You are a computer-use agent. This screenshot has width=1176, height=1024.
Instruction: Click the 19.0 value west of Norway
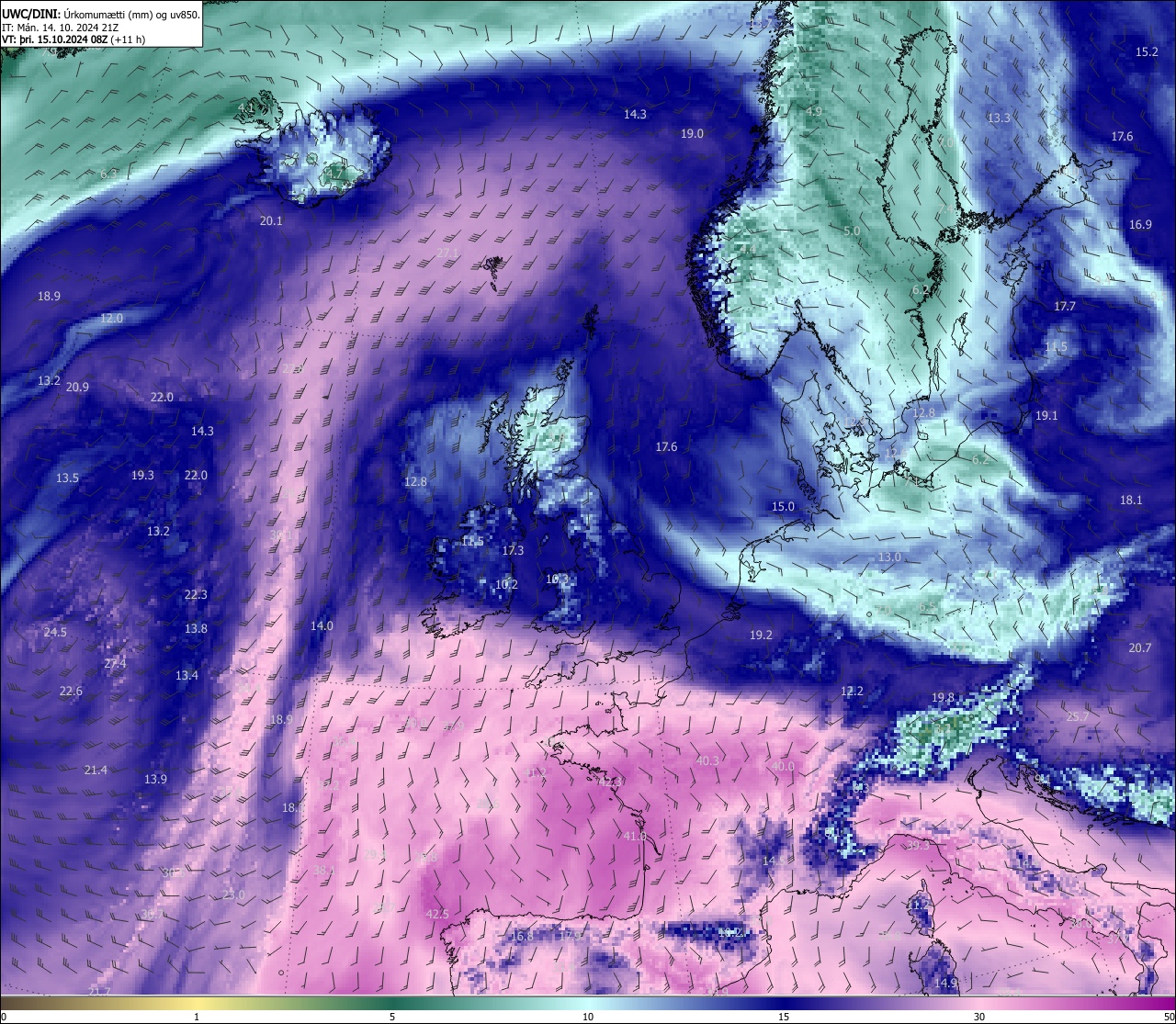[692, 134]
